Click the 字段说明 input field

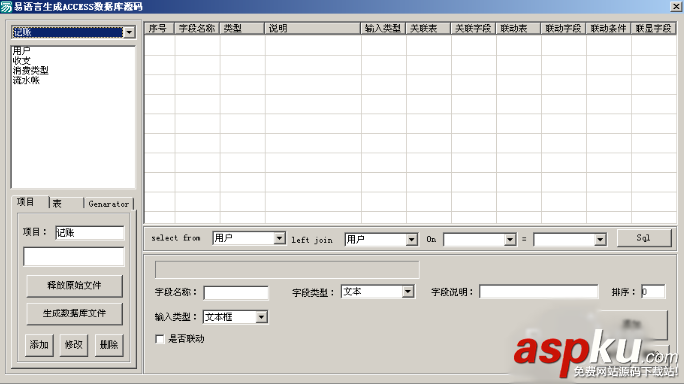(539, 291)
